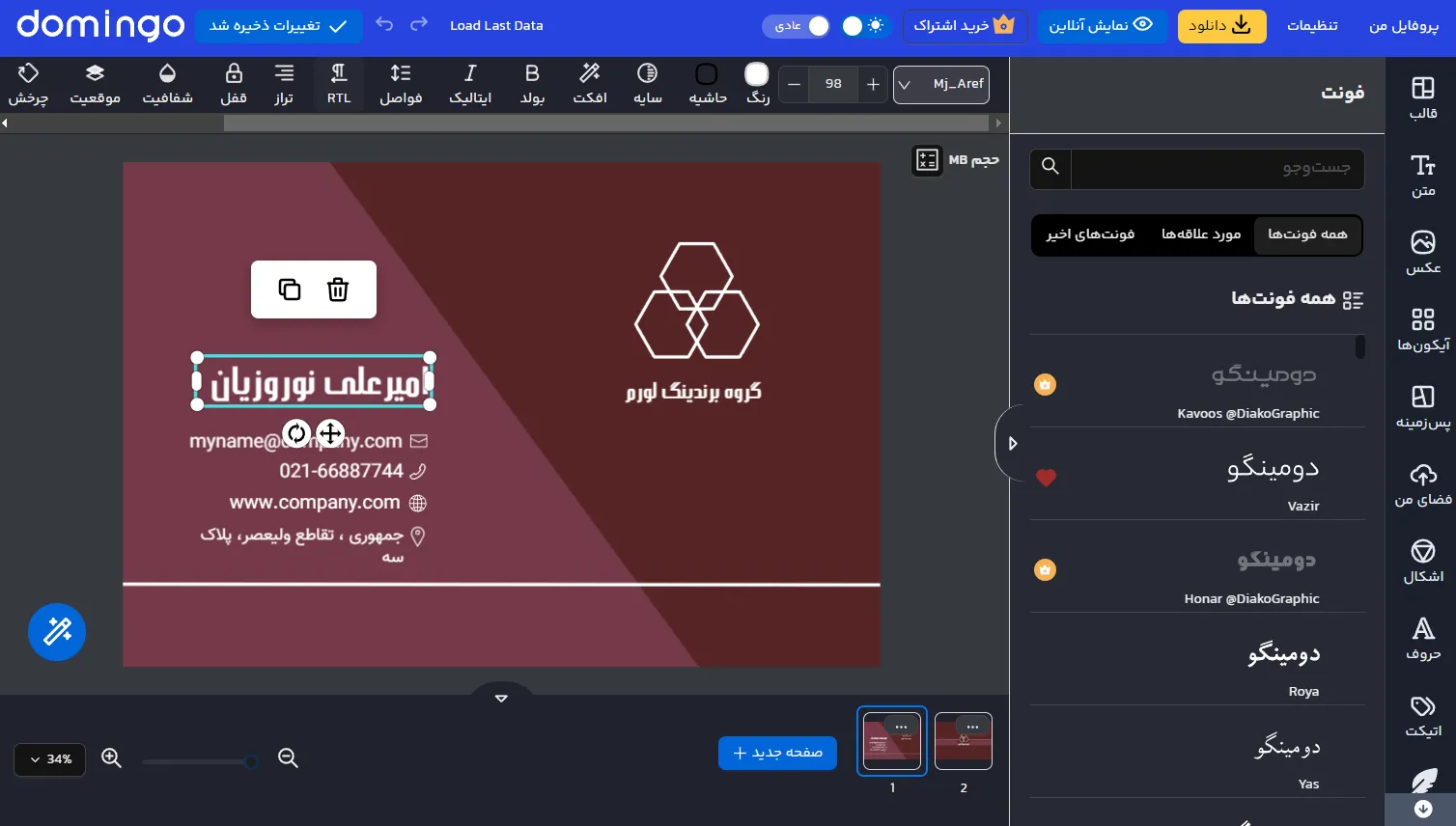Click the font search magnifier icon
This screenshot has height=826, width=1456.
click(1050, 167)
